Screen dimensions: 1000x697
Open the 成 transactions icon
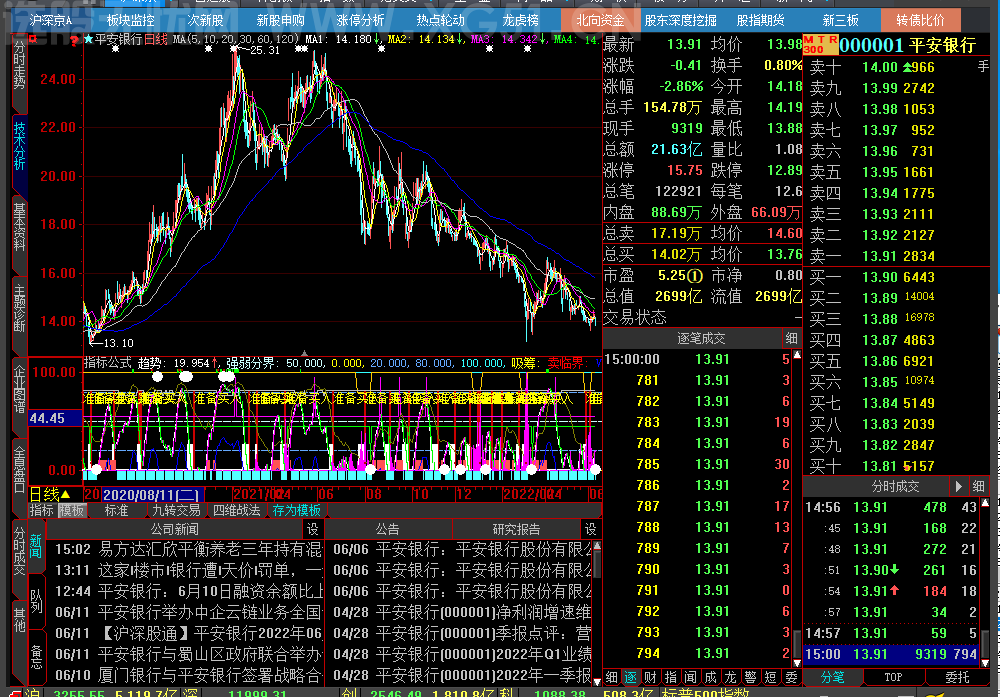coord(710,677)
